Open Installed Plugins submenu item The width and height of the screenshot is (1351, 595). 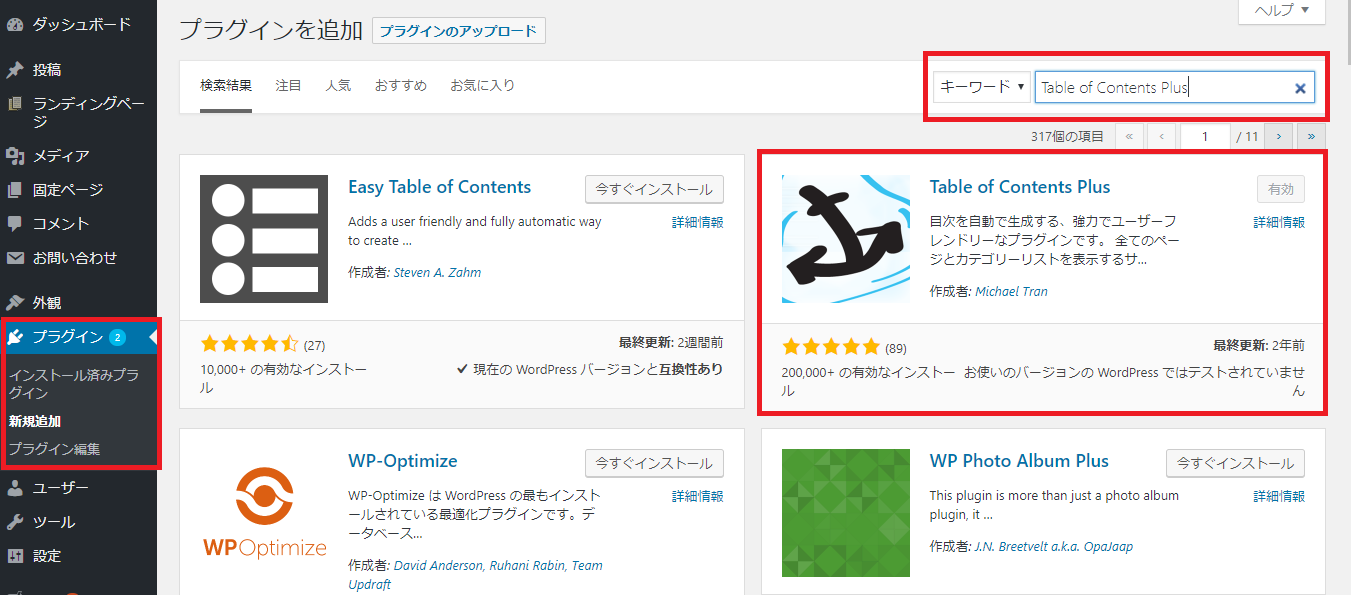coord(74,385)
